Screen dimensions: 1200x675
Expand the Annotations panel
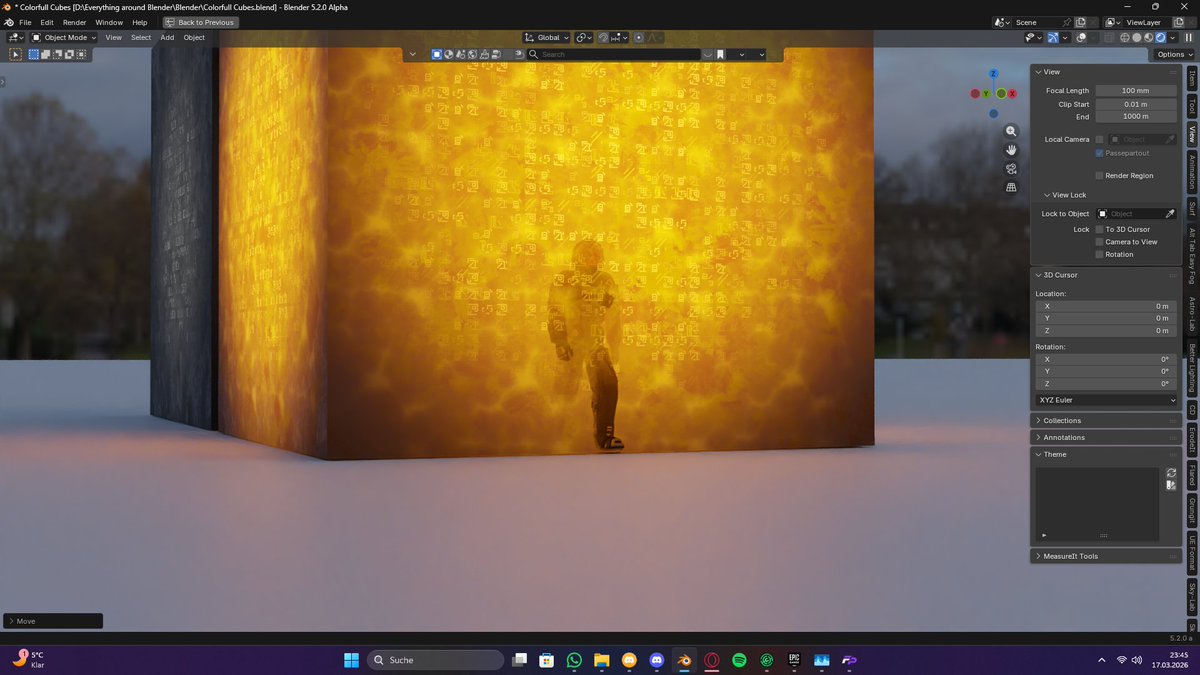(1106, 437)
